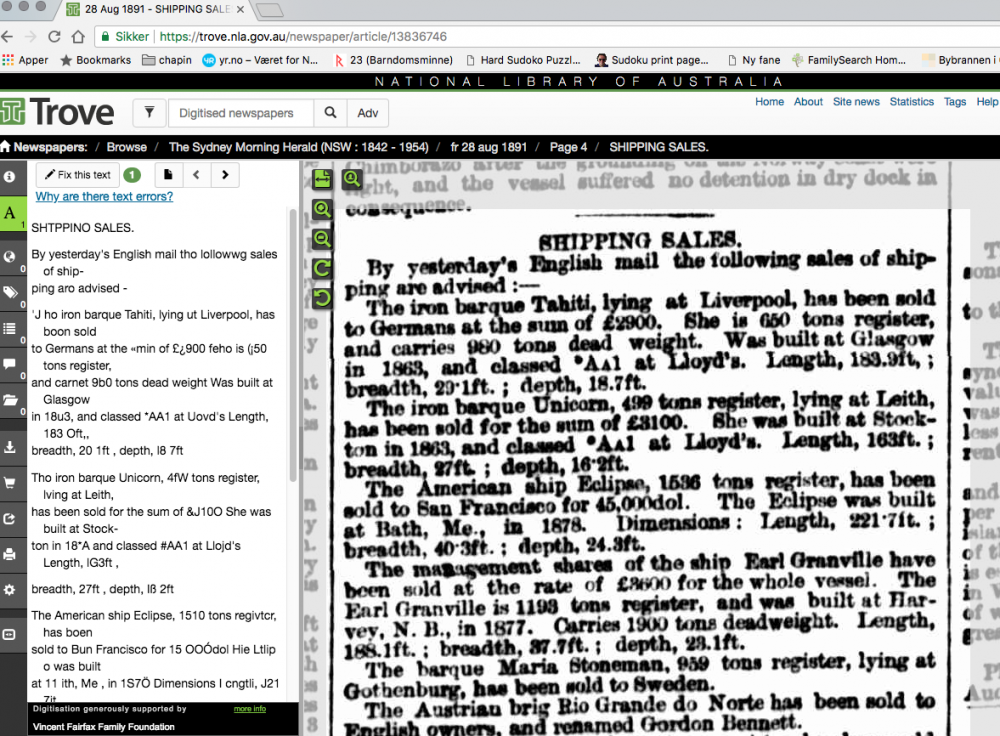
Task: Click the green magnifier next to the fit-to-width icon
Action: point(352,180)
